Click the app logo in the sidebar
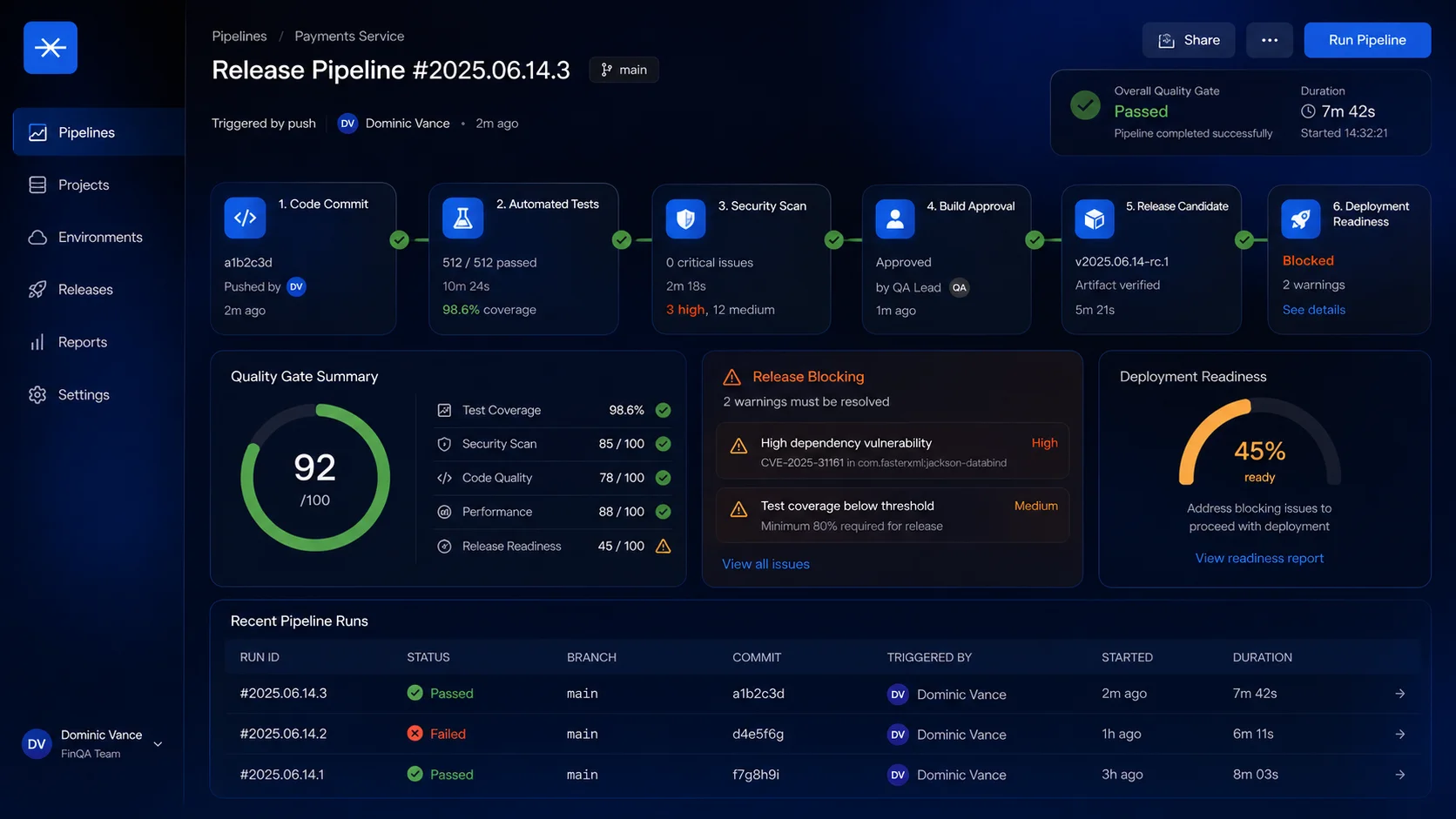The image size is (1456, 819). (x=50, y=48)
